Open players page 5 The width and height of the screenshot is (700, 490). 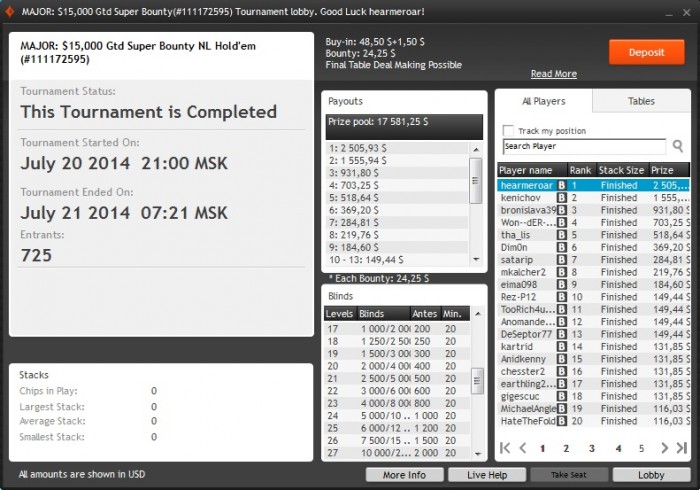click(x=642, y=448)
